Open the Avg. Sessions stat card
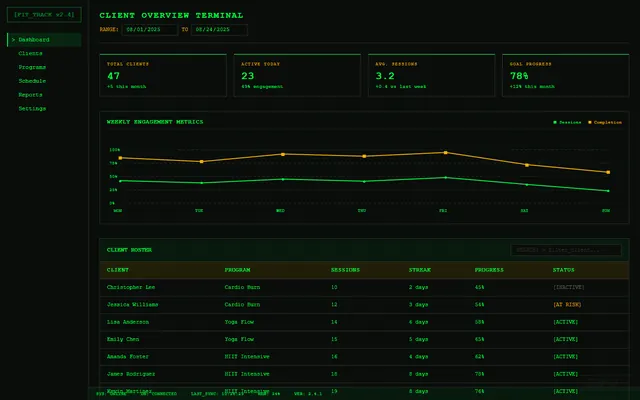The height and width of the screenshot is (400, 640). [431, 75]
